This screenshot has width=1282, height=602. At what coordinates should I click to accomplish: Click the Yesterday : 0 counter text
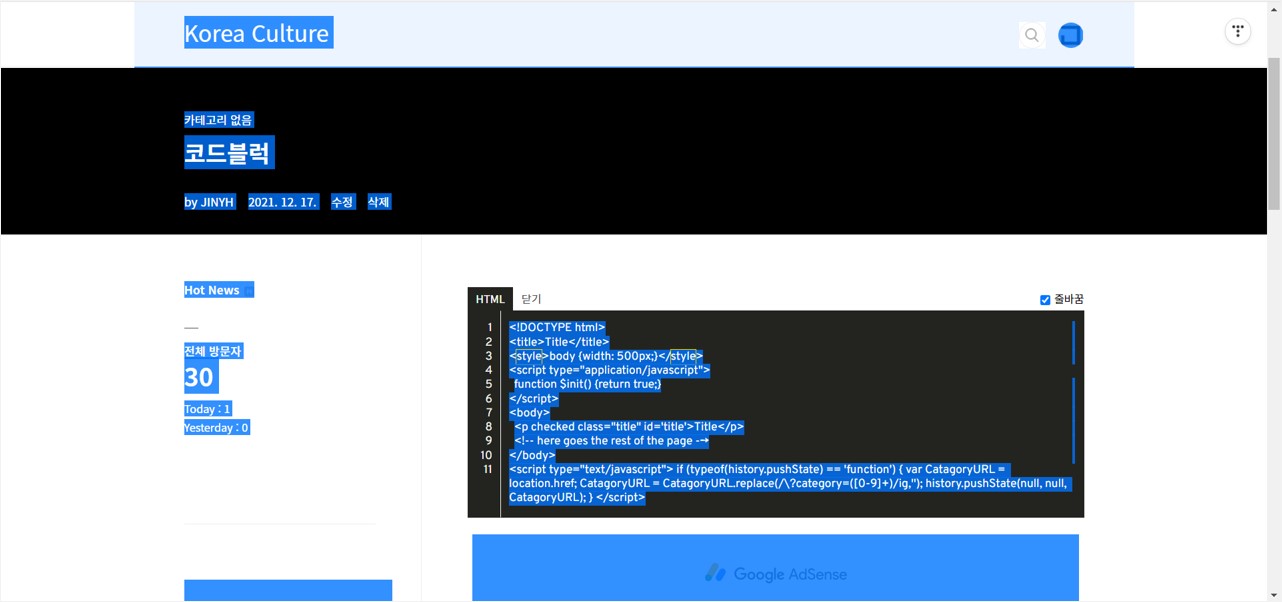tap(217, 428)
